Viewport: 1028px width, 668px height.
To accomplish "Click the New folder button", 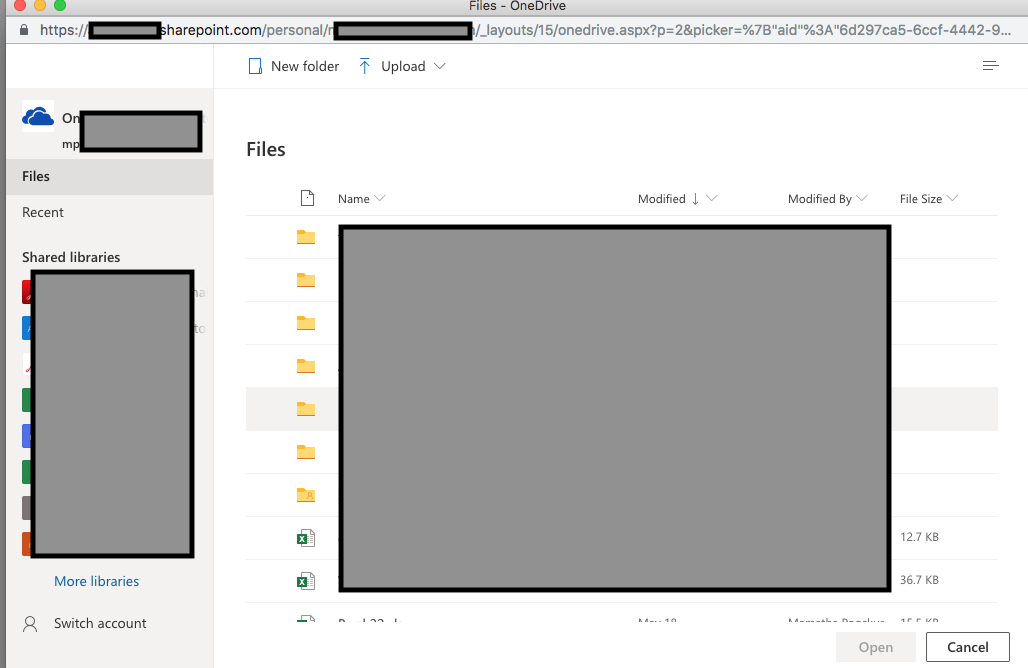I will click(x=293, y=66).
